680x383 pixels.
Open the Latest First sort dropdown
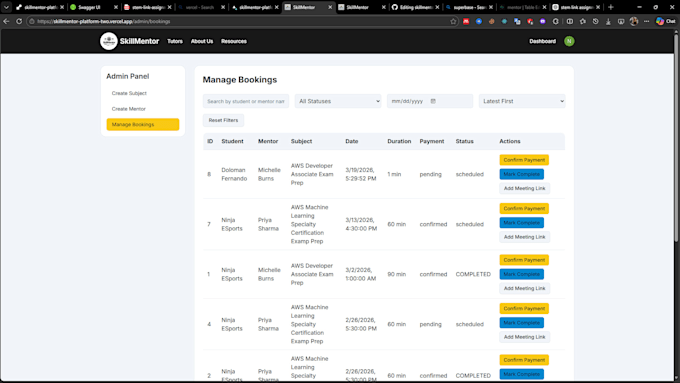tap(522, 101)
